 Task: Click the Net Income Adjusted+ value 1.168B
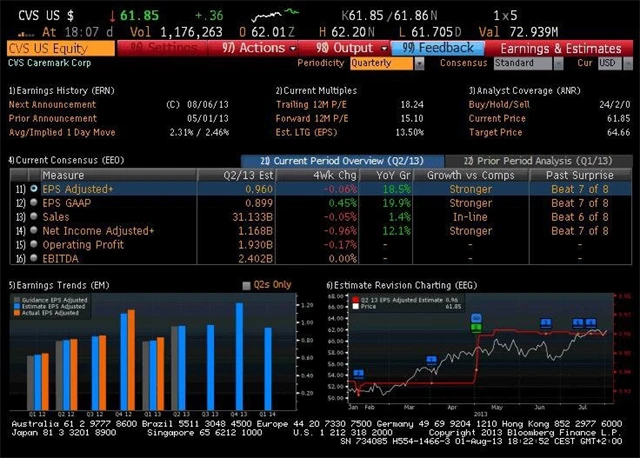[x=256, y=231]
